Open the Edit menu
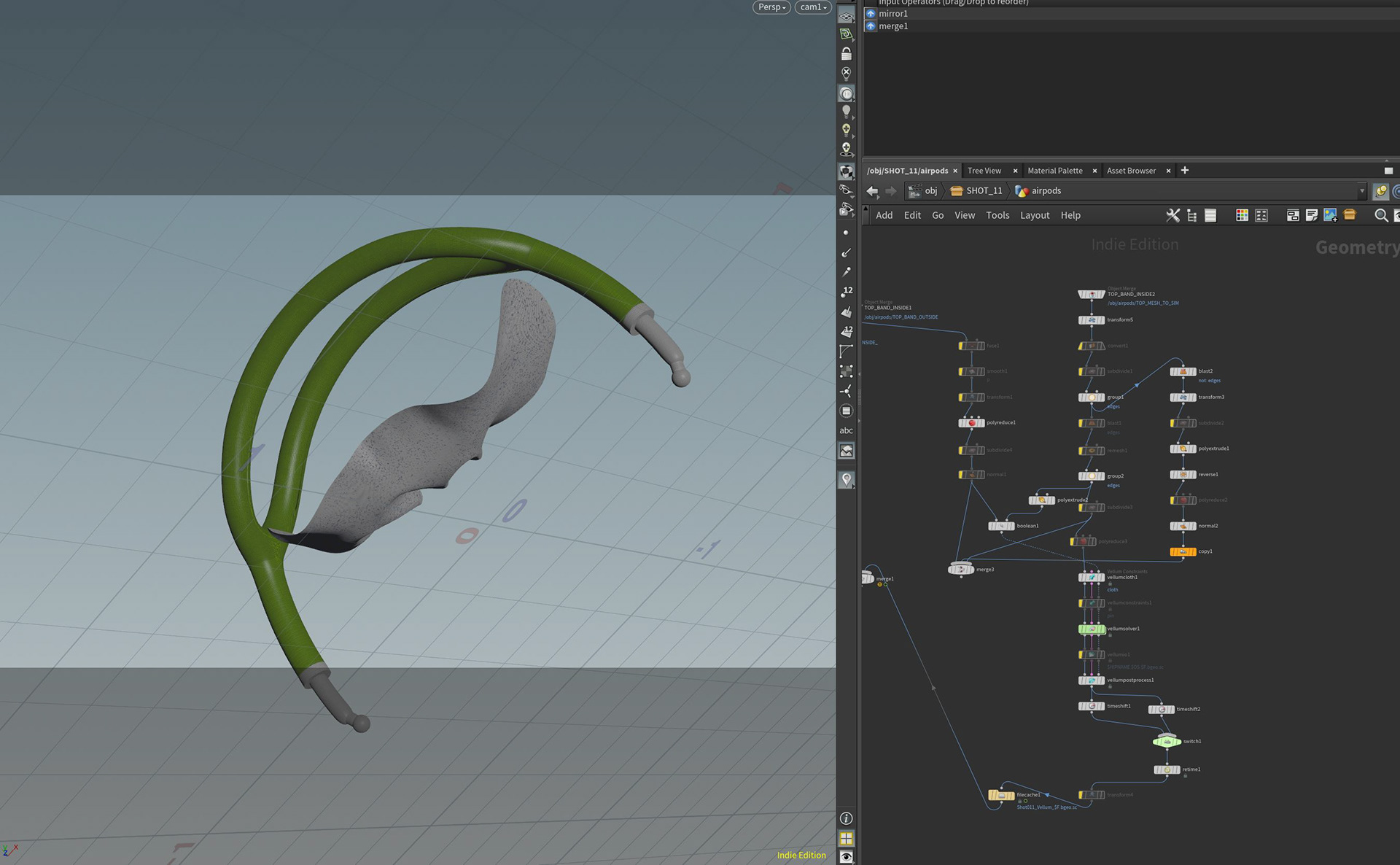The height and width of the screenshot is (865, 1400). (x=912, y=215)
